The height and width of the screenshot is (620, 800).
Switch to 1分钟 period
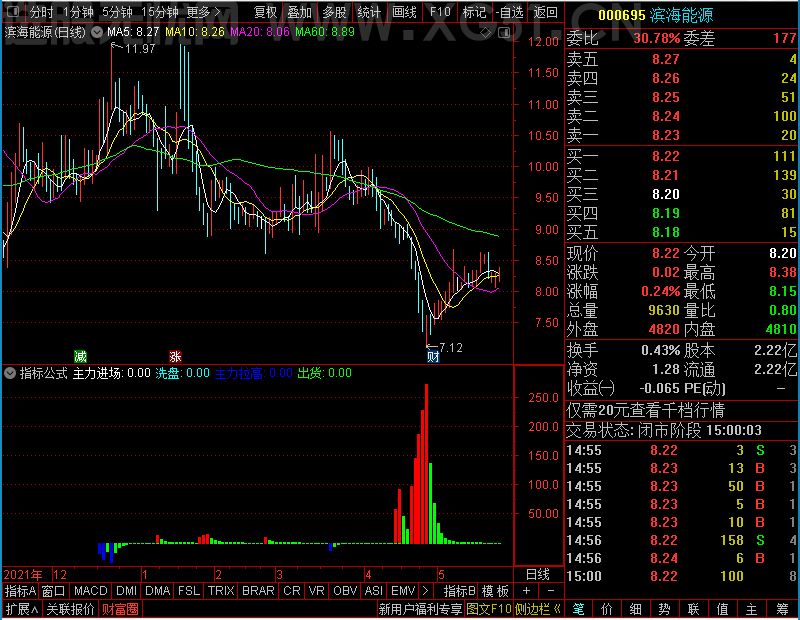[x=78, y=12]
